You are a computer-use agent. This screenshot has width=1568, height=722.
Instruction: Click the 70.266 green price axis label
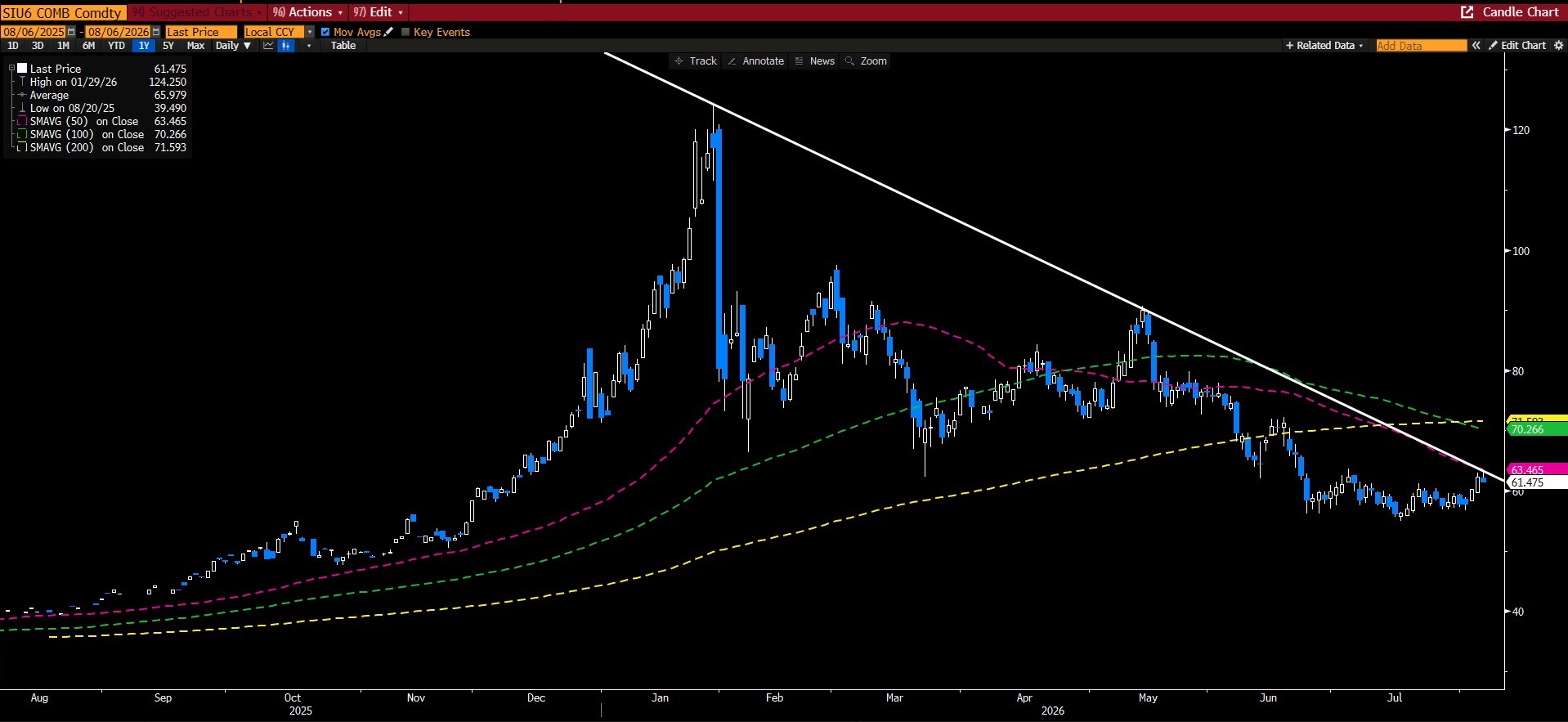coord(1537,429)
